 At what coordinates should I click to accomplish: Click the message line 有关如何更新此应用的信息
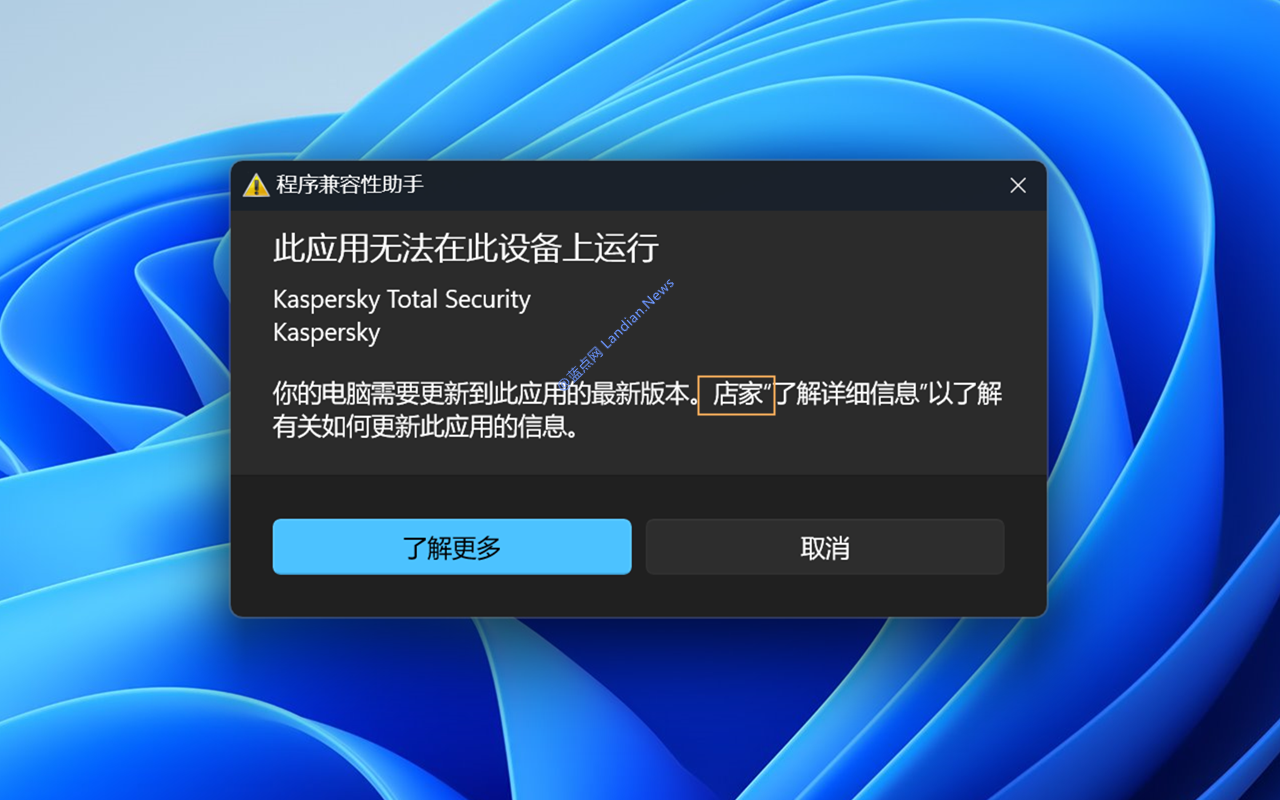[x=426, y=428]
